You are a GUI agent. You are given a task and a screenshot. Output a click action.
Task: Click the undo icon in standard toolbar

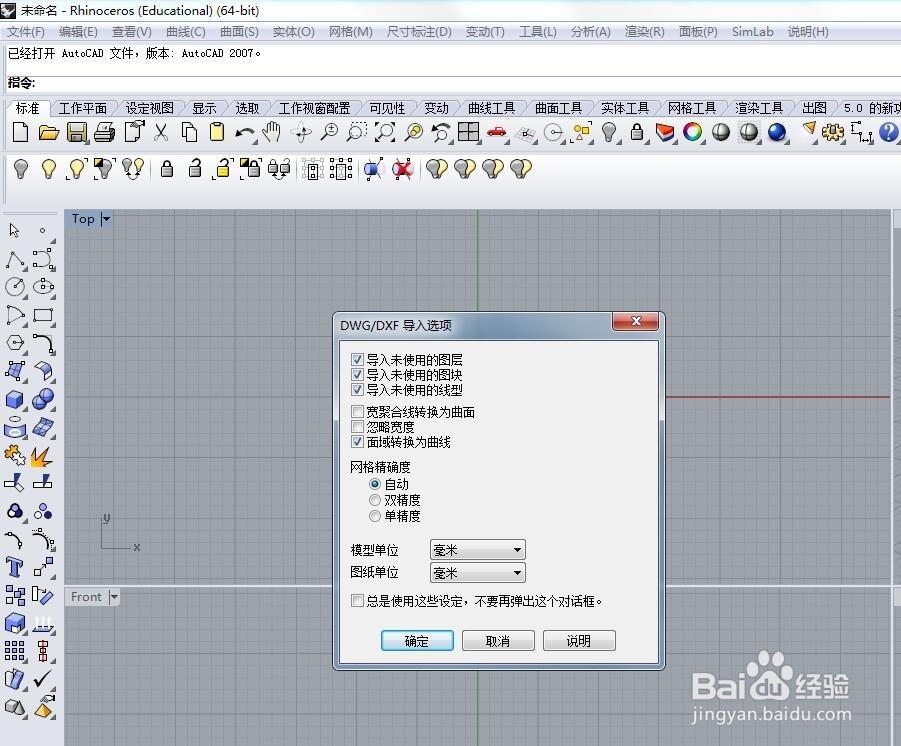click(x=243, y=131)
